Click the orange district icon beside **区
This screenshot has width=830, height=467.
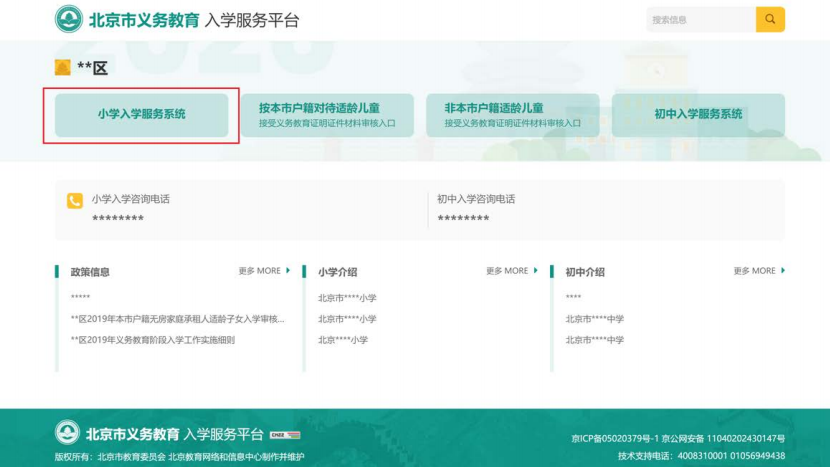tap(63, 67)
